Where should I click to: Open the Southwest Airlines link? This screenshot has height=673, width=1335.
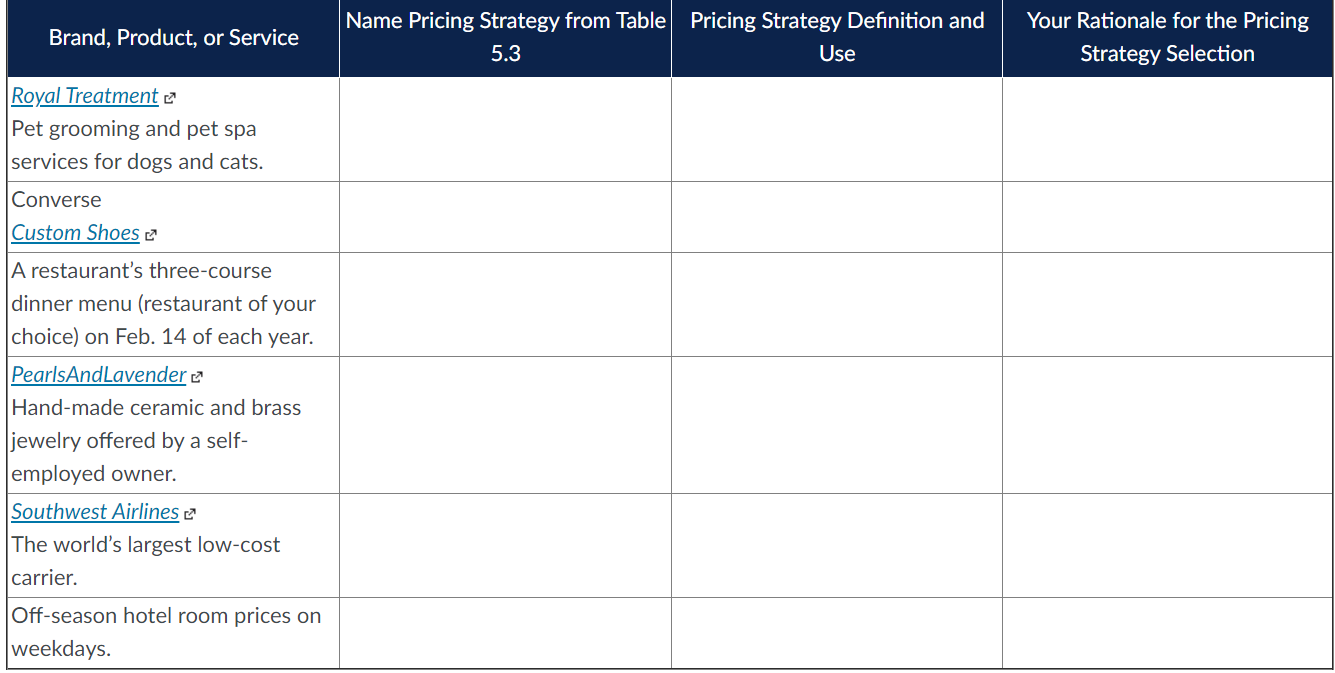tap(95, 512)
